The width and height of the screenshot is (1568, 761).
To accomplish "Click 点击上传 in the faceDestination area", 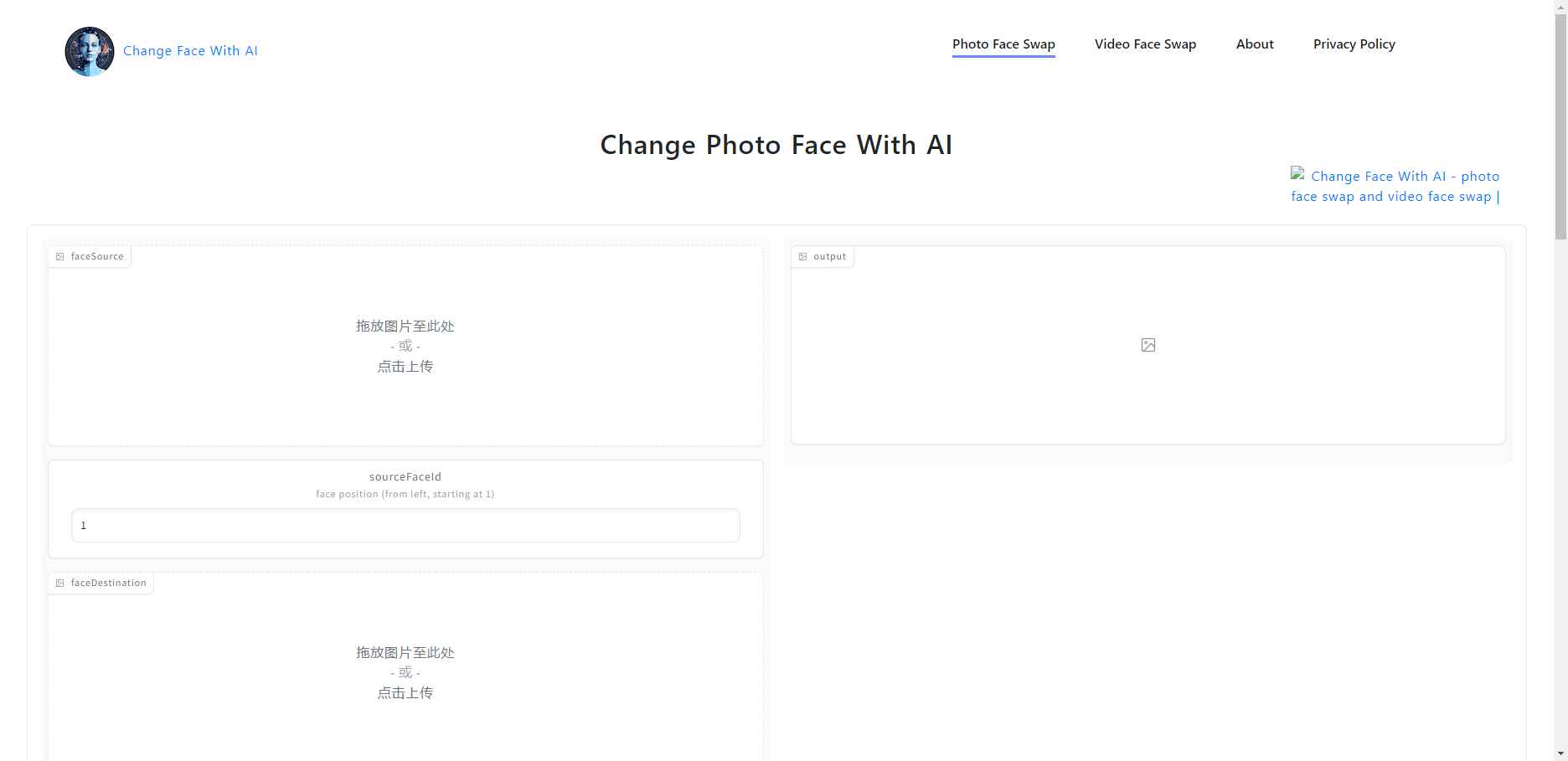I will pos(405,692).
